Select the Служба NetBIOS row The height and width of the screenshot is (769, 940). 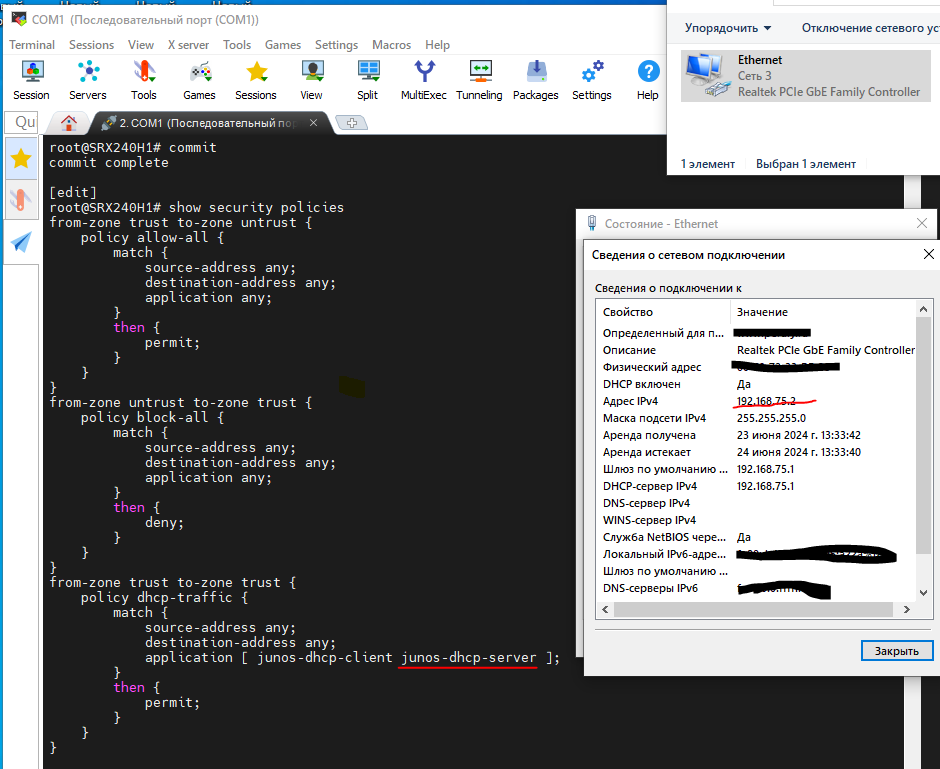(x=757, y=537)
